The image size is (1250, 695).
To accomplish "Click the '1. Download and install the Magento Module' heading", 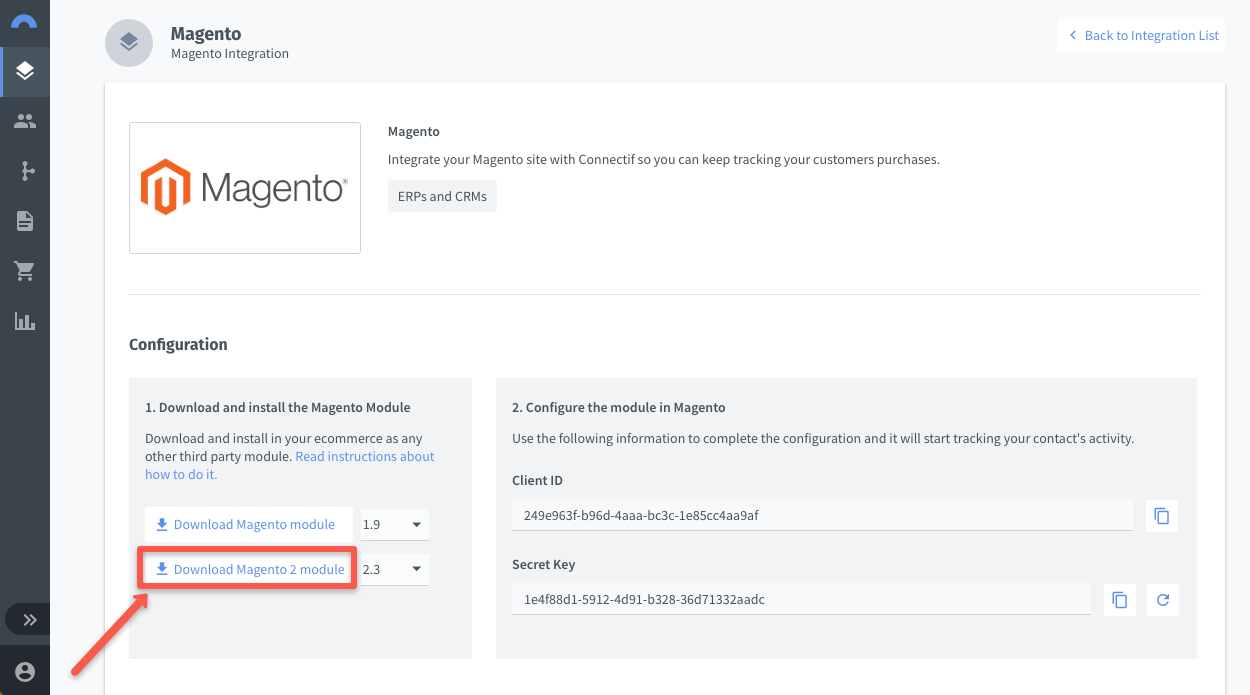I will coord(278,407).
